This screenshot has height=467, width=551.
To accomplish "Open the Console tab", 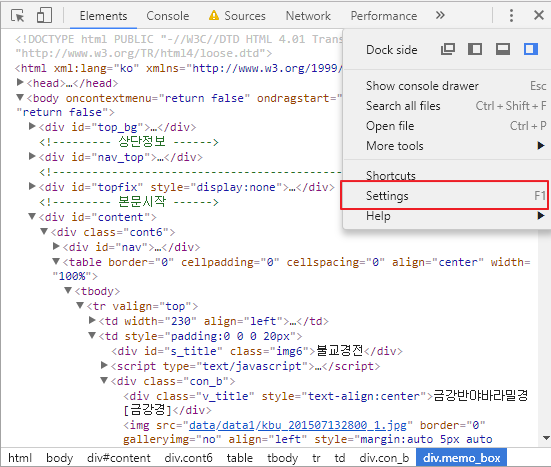I will (168, 16).
